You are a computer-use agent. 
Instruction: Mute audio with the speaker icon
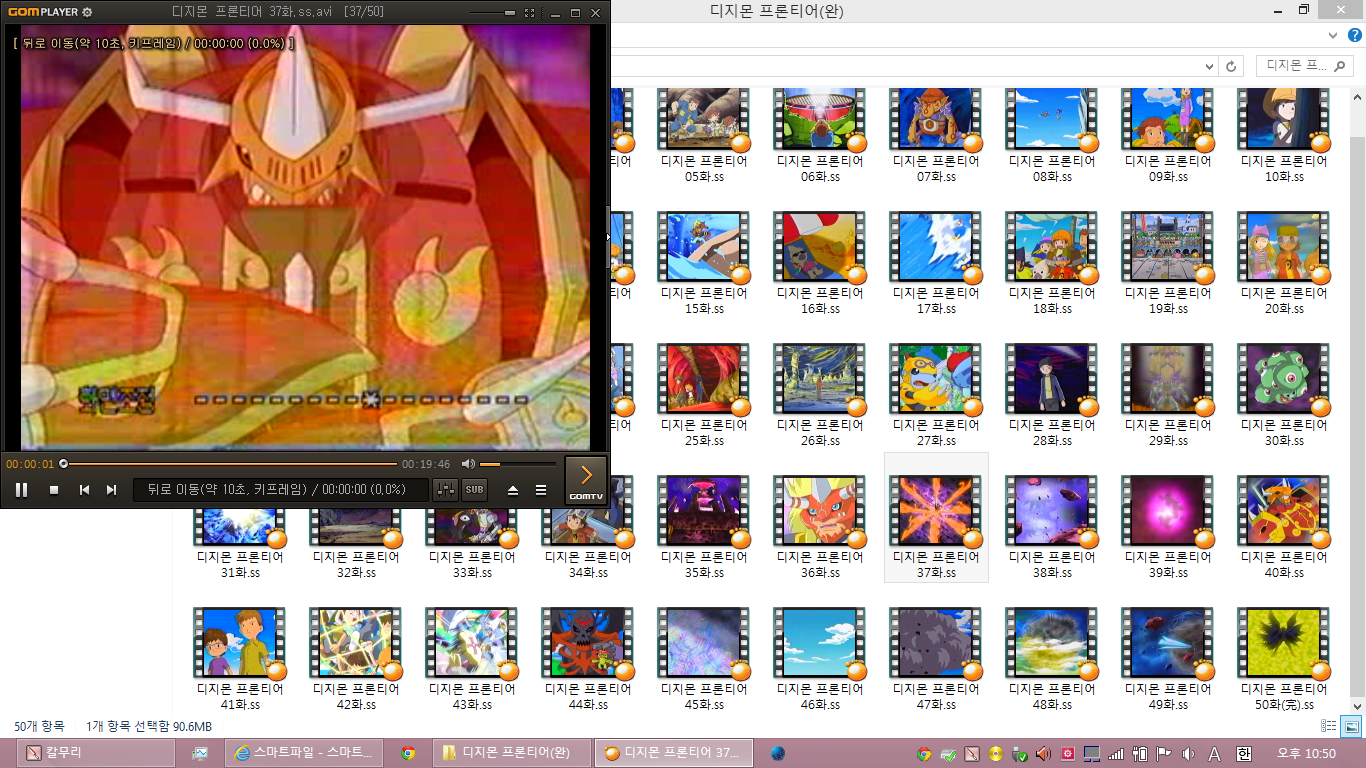468,464
